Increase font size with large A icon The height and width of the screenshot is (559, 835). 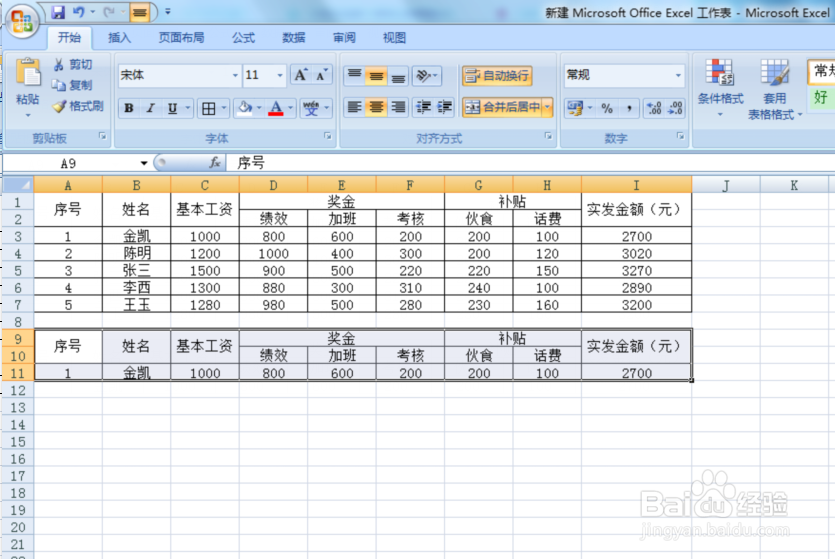(300, 75)
